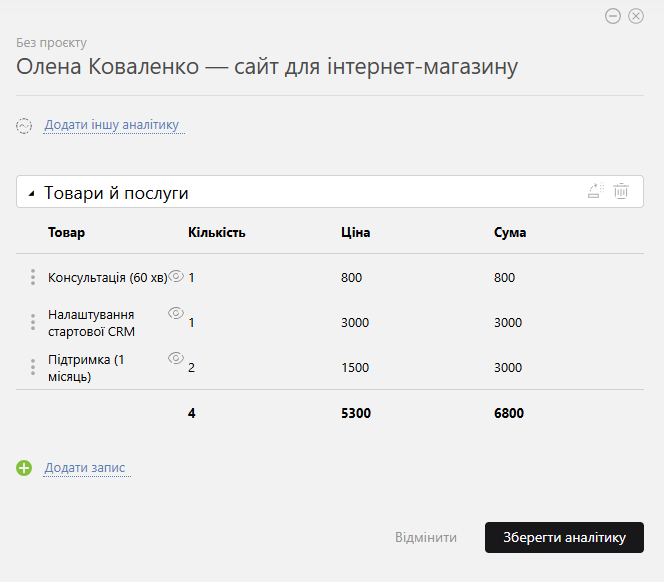This screenshot has height=582, width=664.
Task: Click price 3000 in Налаштування стартової CRM row
Action: tap(355, 323)
